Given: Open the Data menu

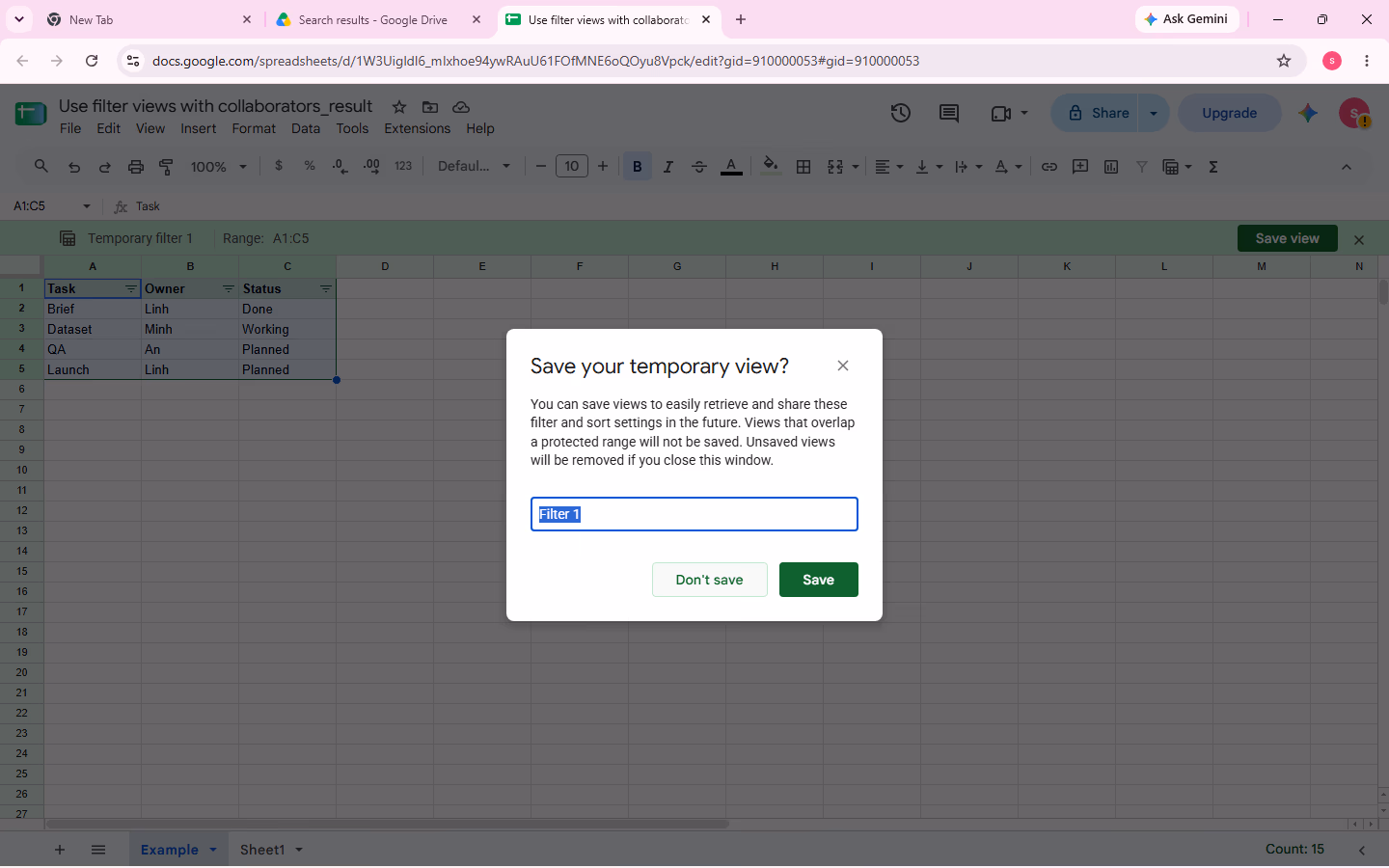Looking at the screenshot, I should (x=306, y=128).
